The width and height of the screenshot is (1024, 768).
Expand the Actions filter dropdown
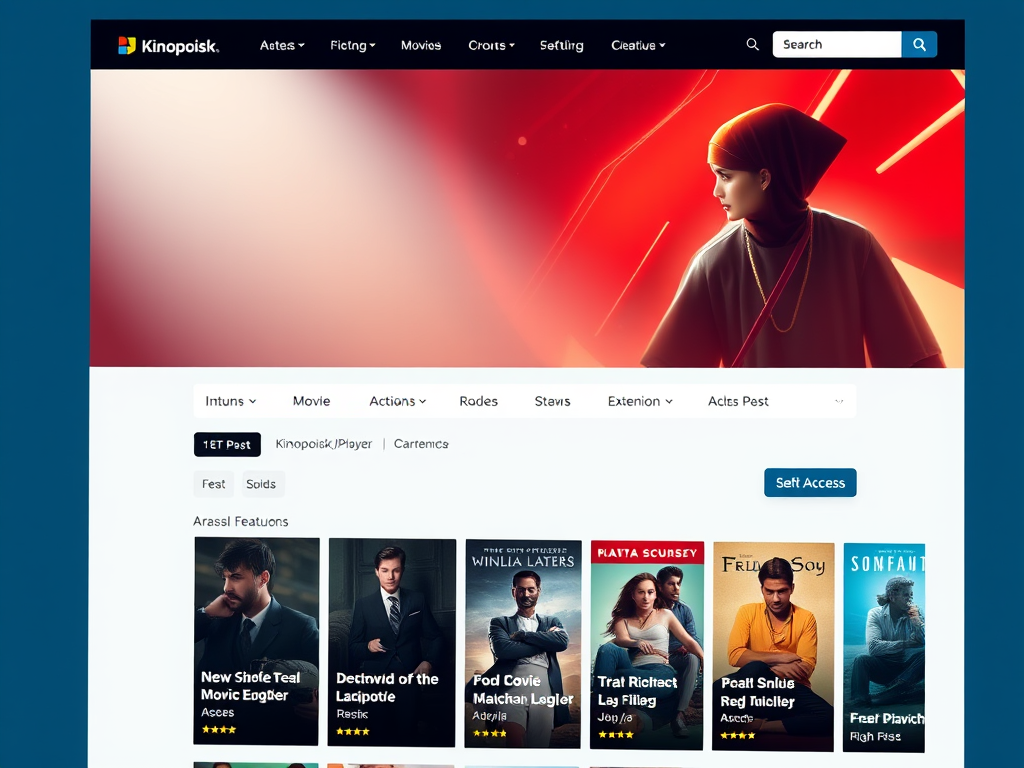click(398, 401)
